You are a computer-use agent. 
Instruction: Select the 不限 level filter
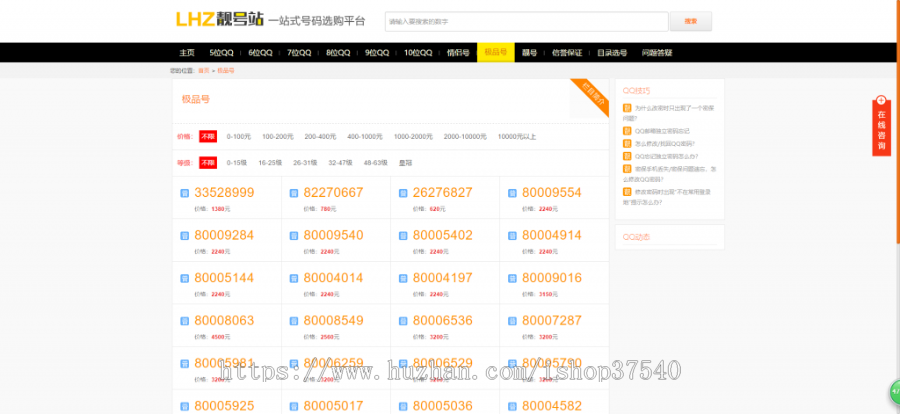(208, 162)
